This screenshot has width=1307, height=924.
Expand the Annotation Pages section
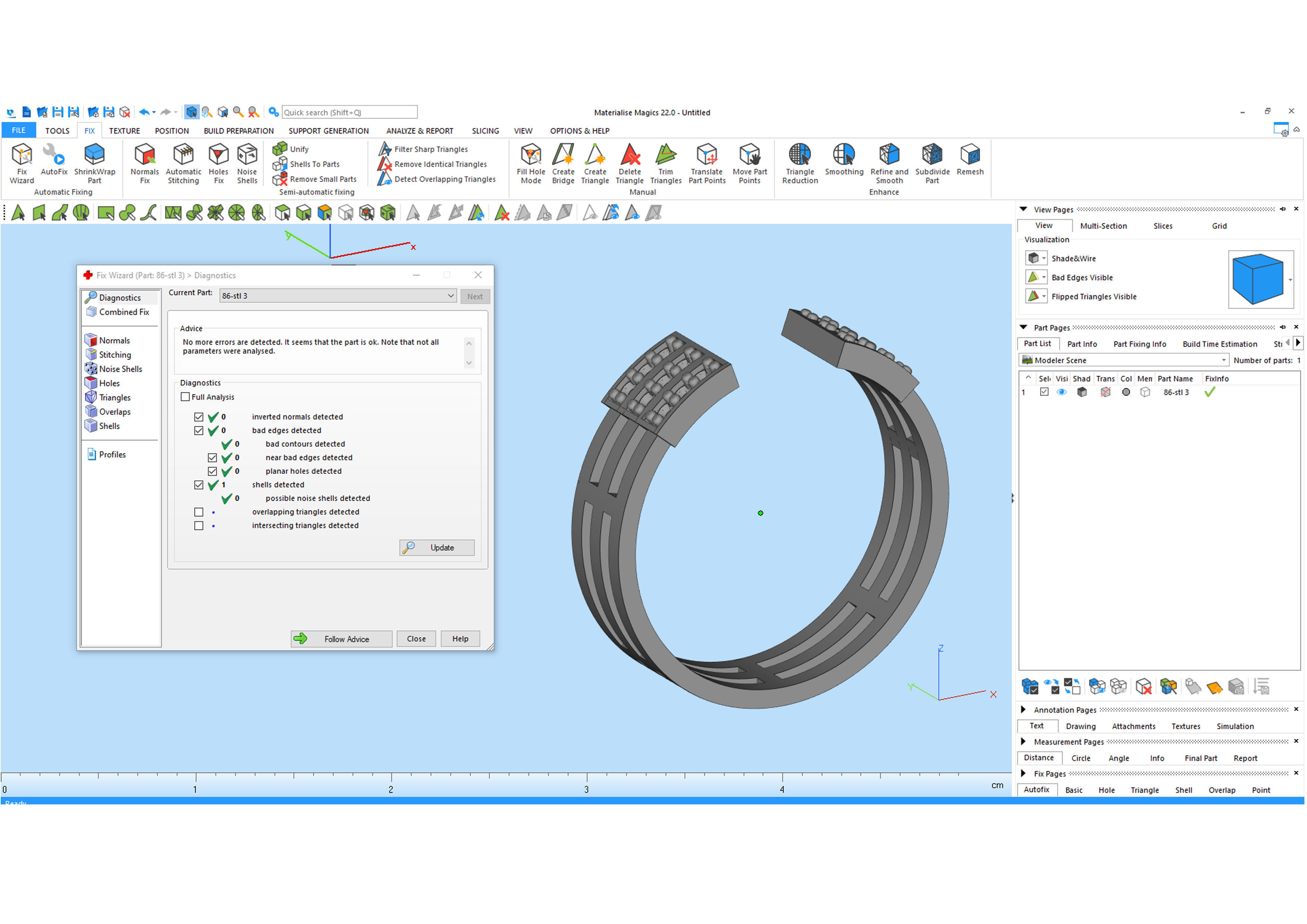[1023, 710]
